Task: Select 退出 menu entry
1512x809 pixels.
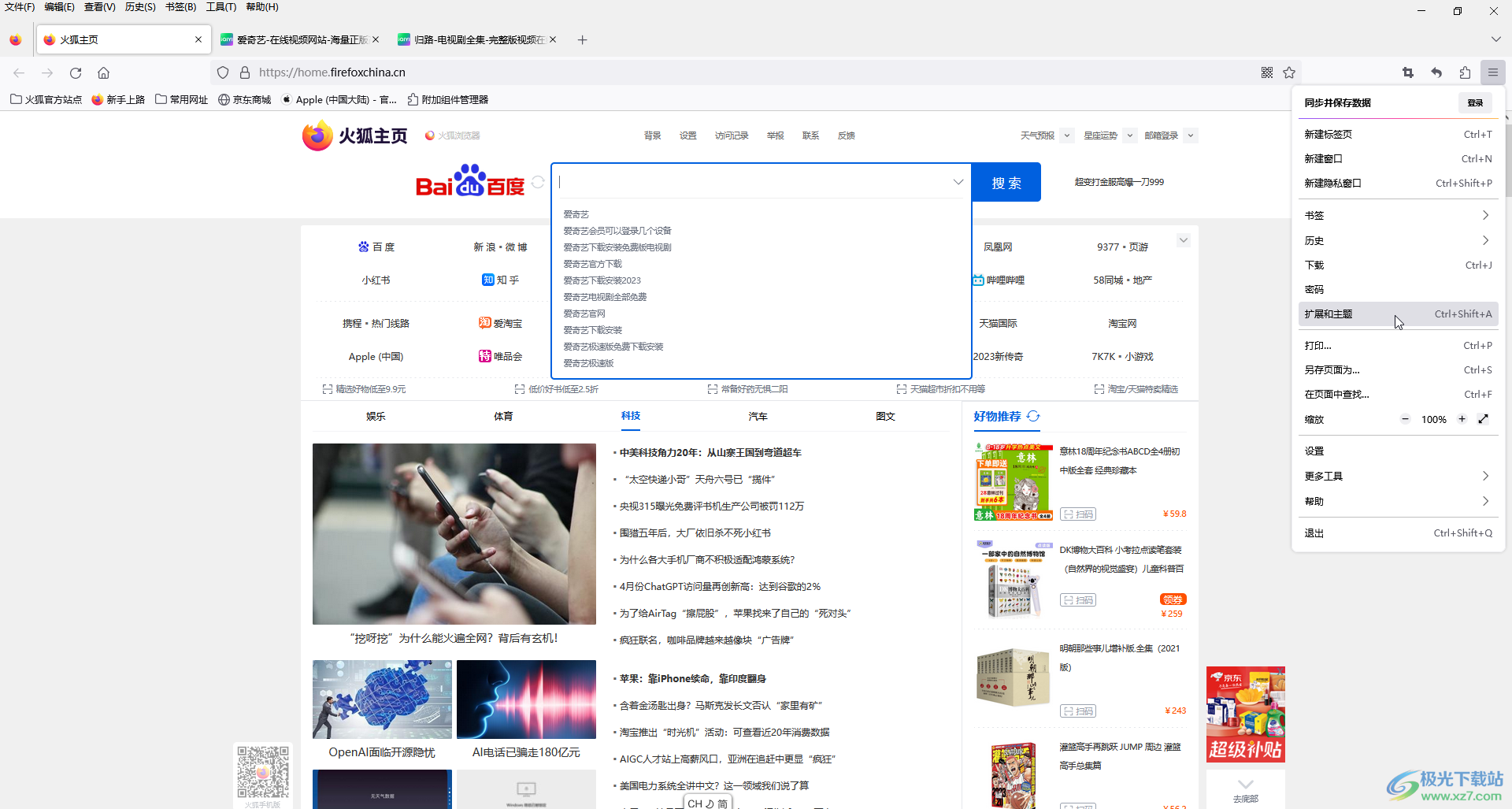Action: (1398, 533)
